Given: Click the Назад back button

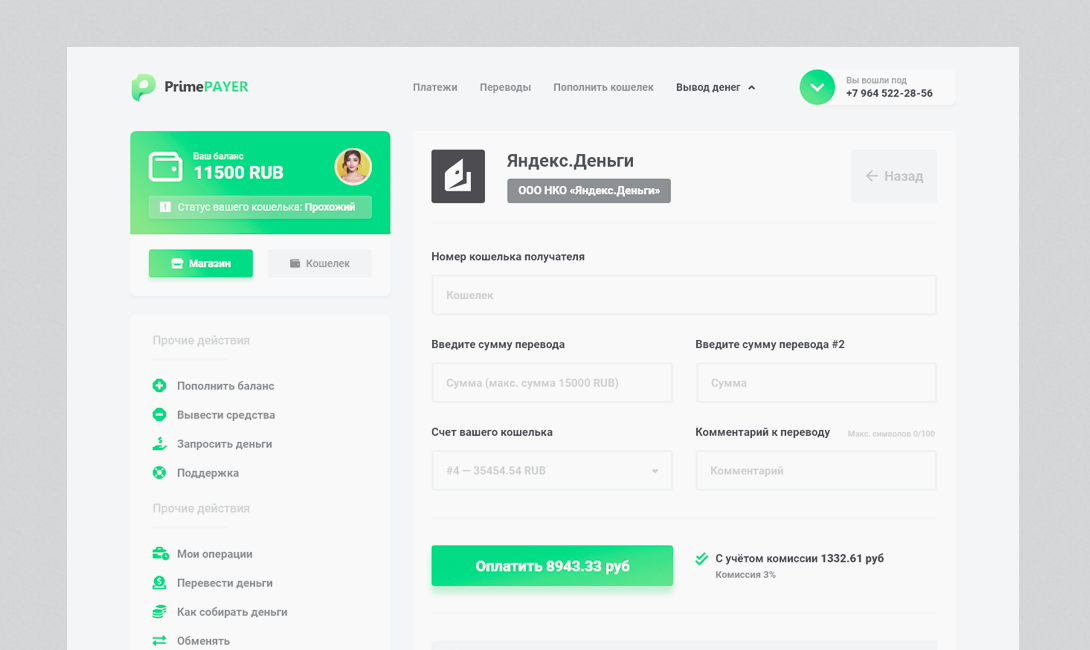Looking at the screenshot, I should [894, 177].
